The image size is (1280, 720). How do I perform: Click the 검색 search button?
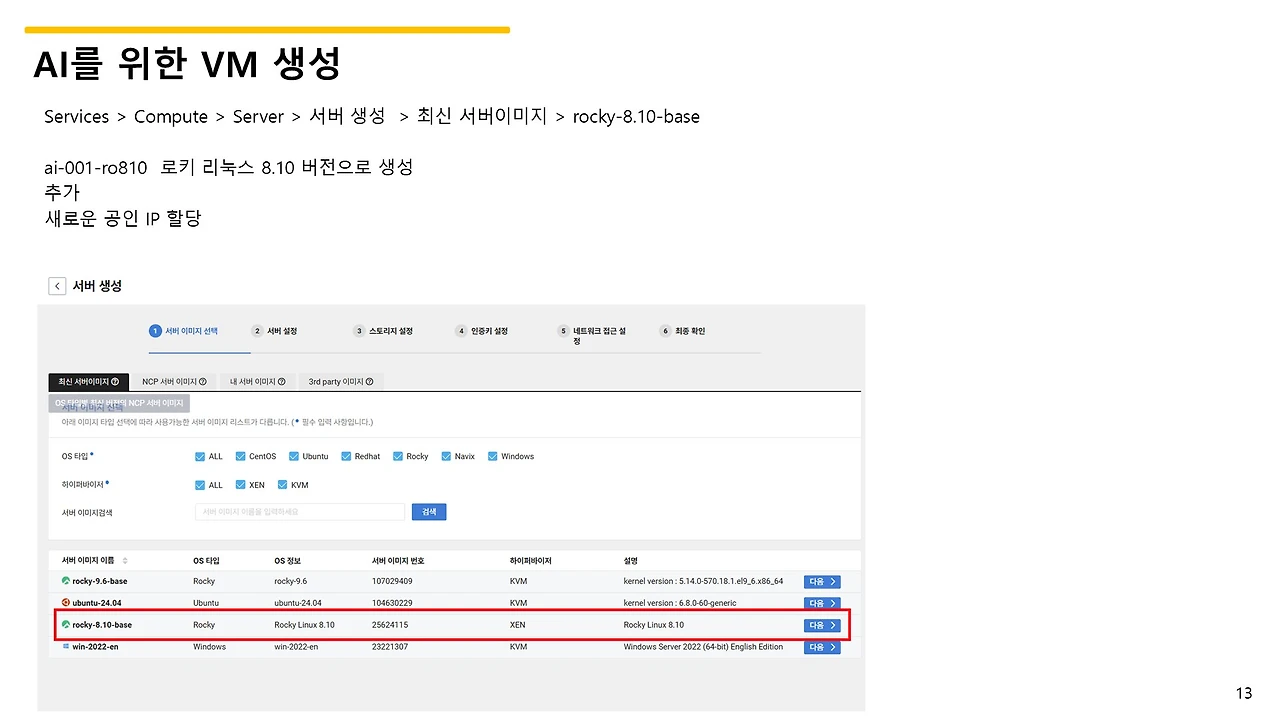(429, 511)
